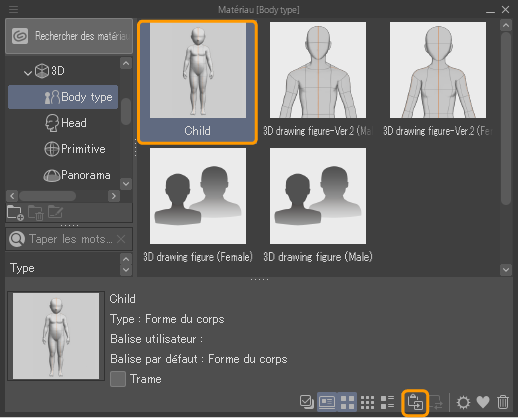Open Clip Studio Assets search button
The height and width of the screenshot is (418, 518).
pos(69,36)
